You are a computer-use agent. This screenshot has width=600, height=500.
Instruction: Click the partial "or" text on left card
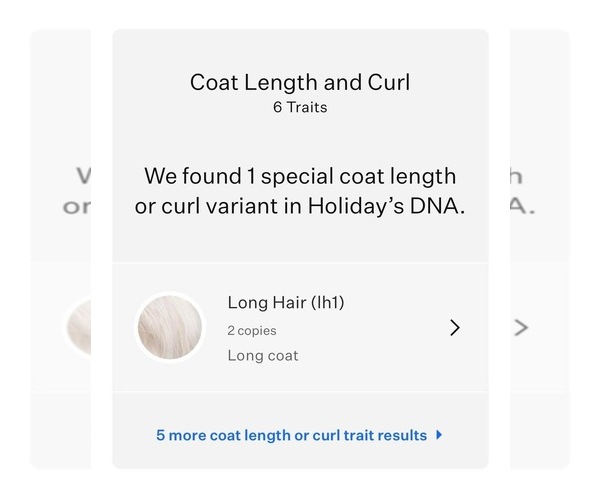click(x=76, y=207)
